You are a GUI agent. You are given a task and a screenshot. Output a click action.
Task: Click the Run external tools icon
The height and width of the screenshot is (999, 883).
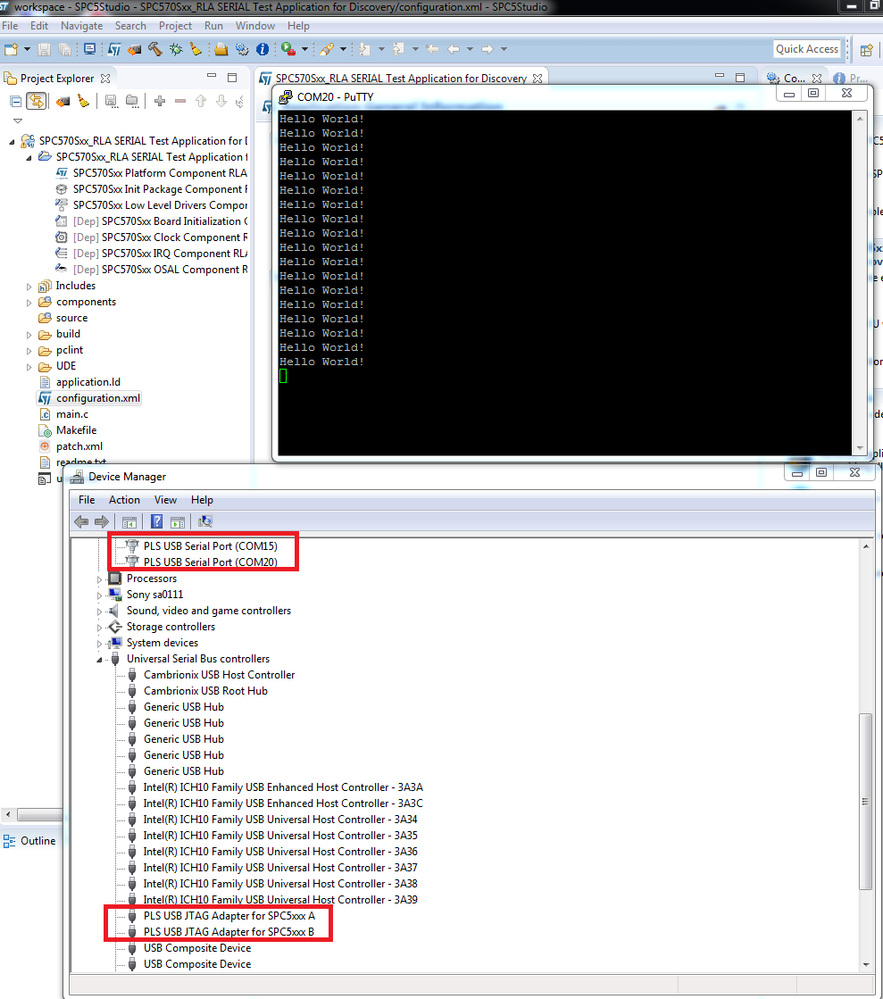coord(288,49)
